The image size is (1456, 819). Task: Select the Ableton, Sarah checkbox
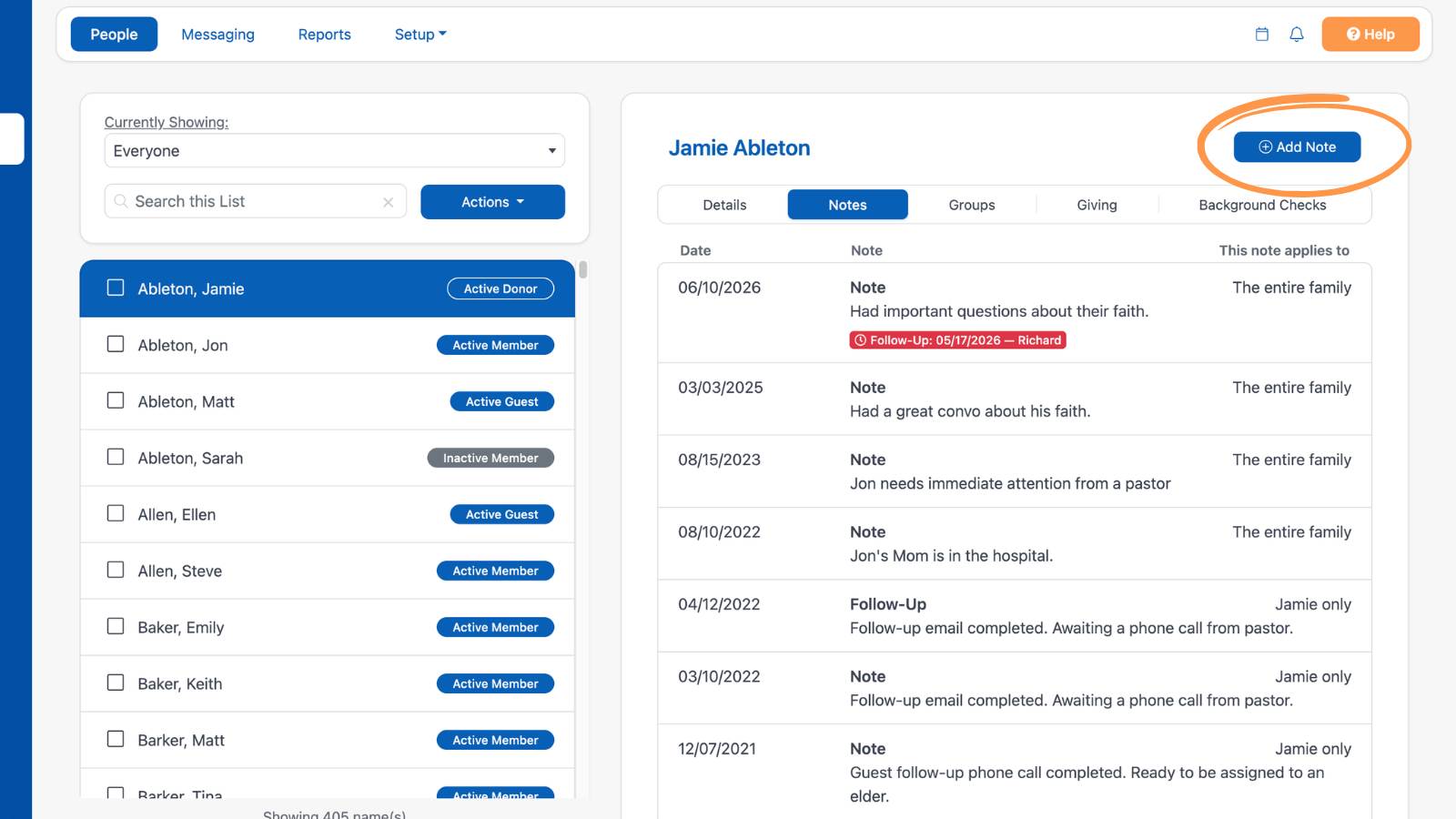116,457
